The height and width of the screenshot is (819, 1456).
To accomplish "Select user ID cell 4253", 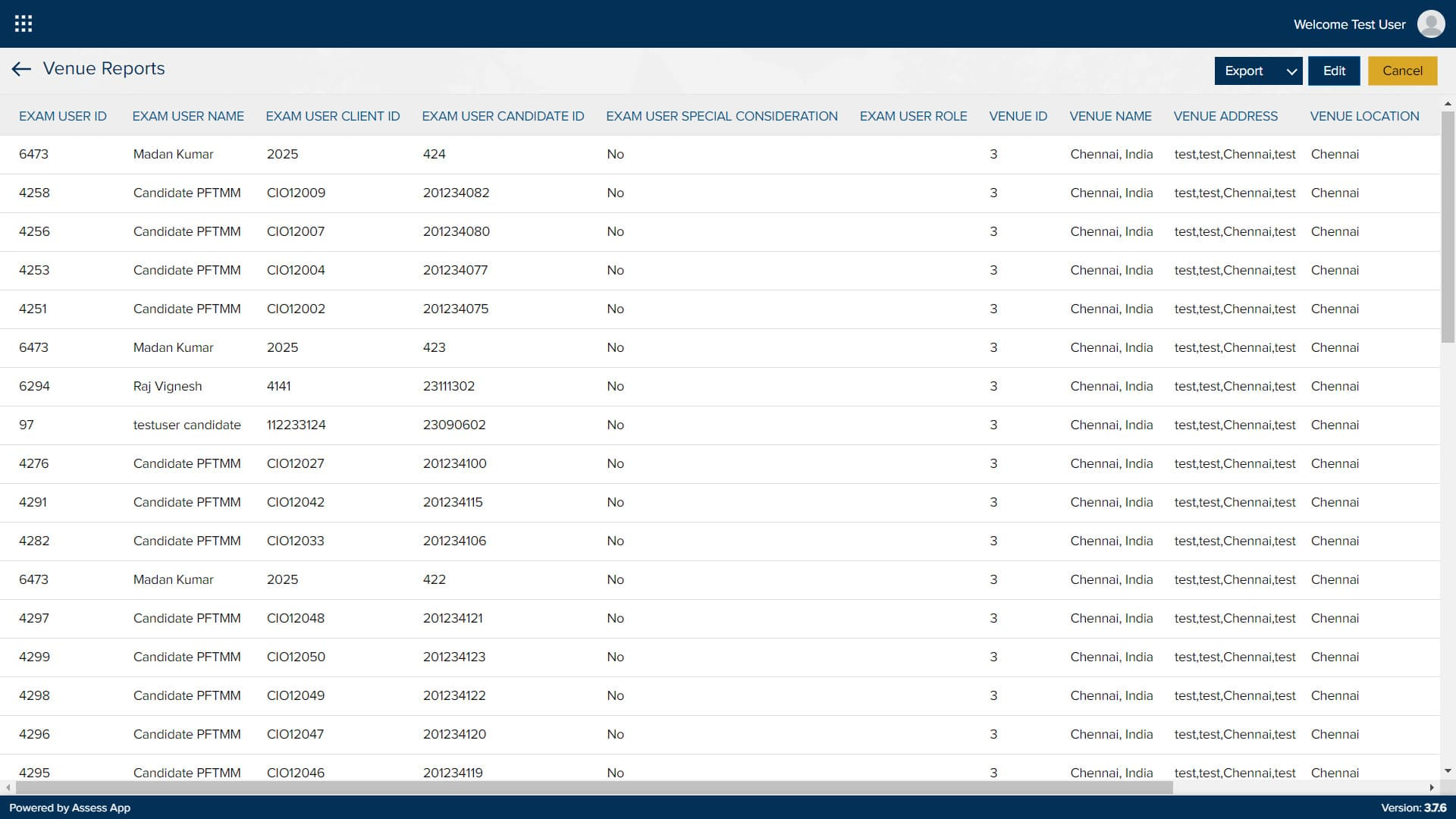I will click(x=34, y=270).
